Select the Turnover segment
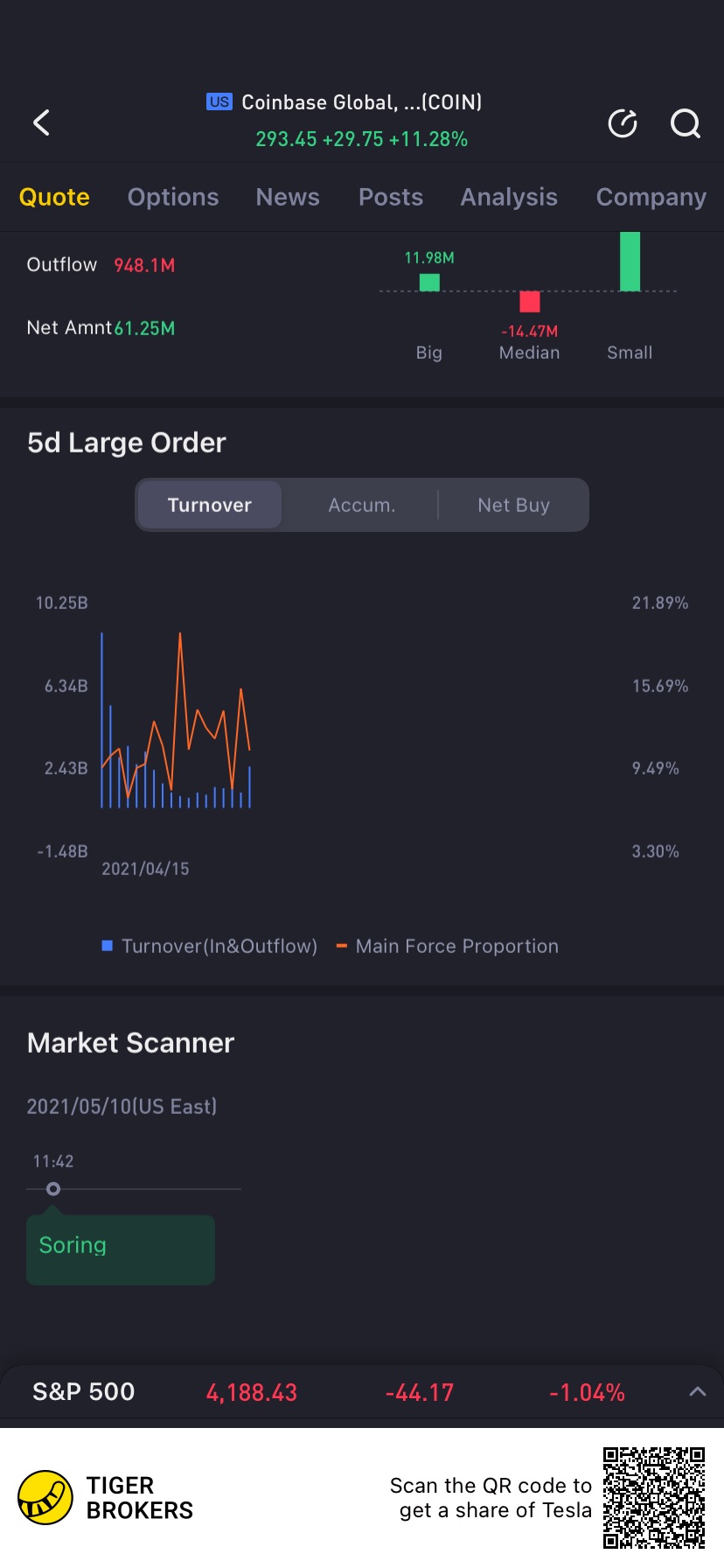This screenshot has height=1568, width=724. tap(209, 505)
